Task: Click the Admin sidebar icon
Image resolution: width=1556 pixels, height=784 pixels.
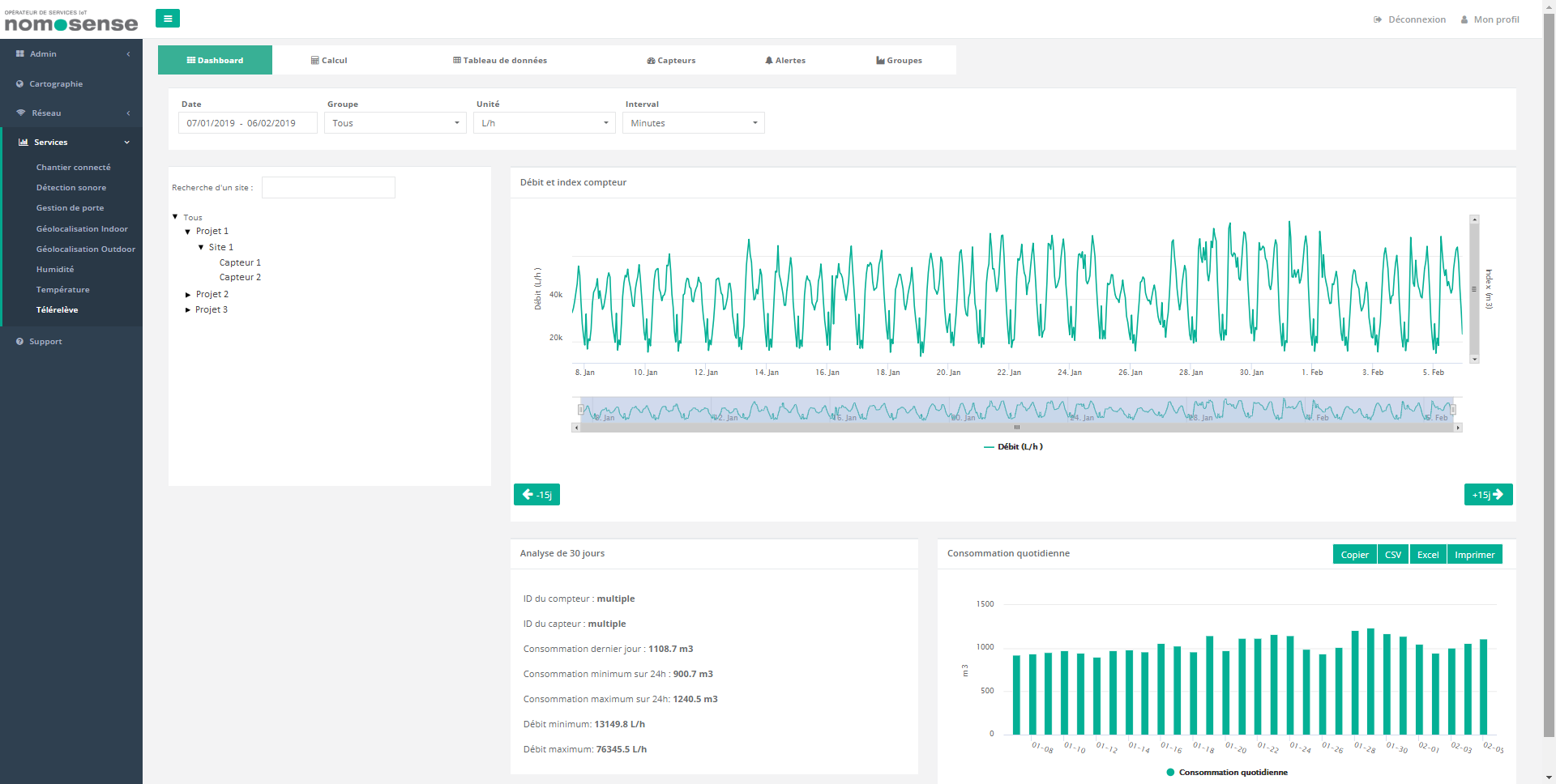Action: (20, 54)
